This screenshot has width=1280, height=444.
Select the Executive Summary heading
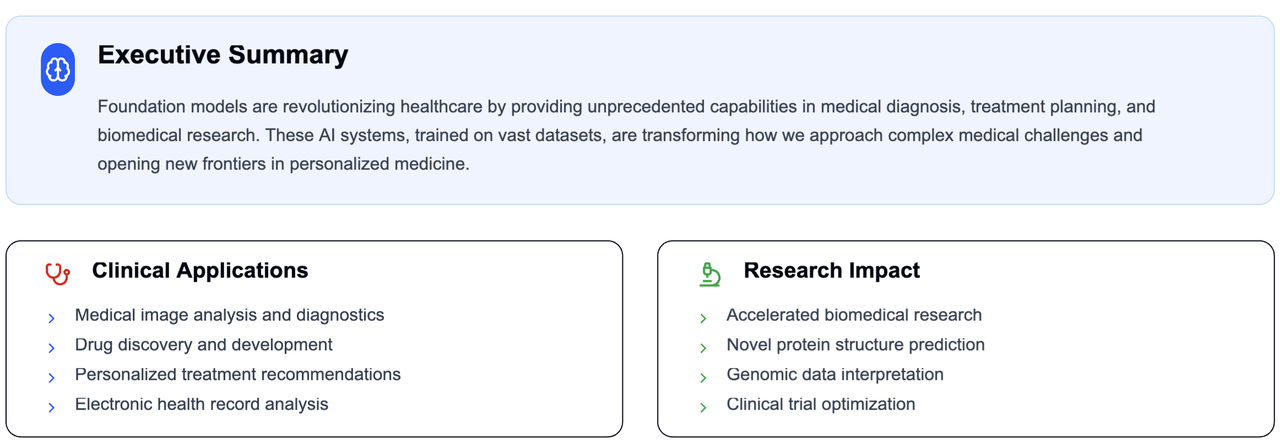pos(223,55)
